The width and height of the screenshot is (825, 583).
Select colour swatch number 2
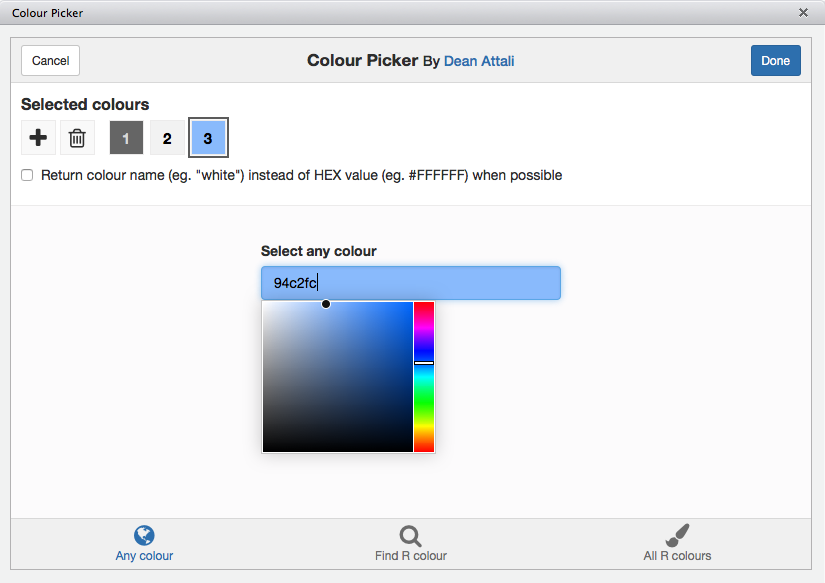167,138
